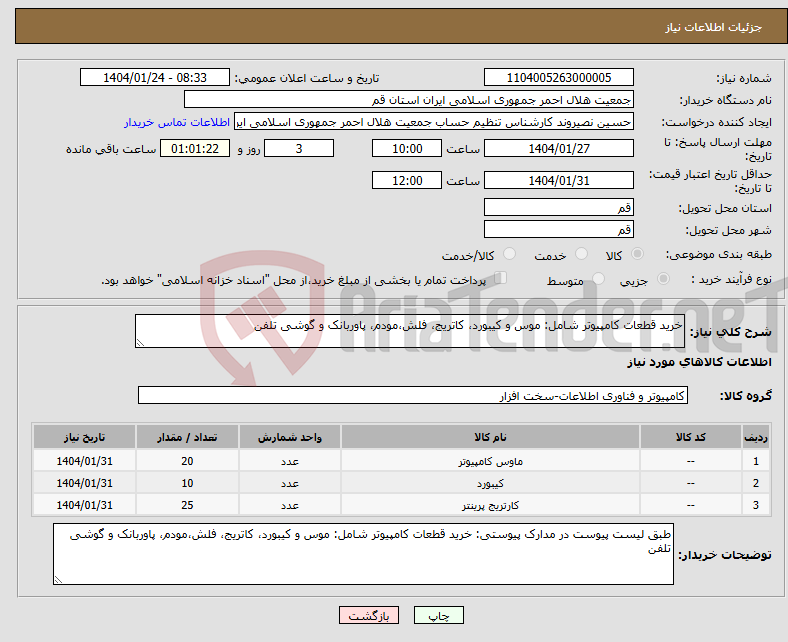788x642 pixels.
Task: Select the کالا radio button
Action: tap(637, 254)
